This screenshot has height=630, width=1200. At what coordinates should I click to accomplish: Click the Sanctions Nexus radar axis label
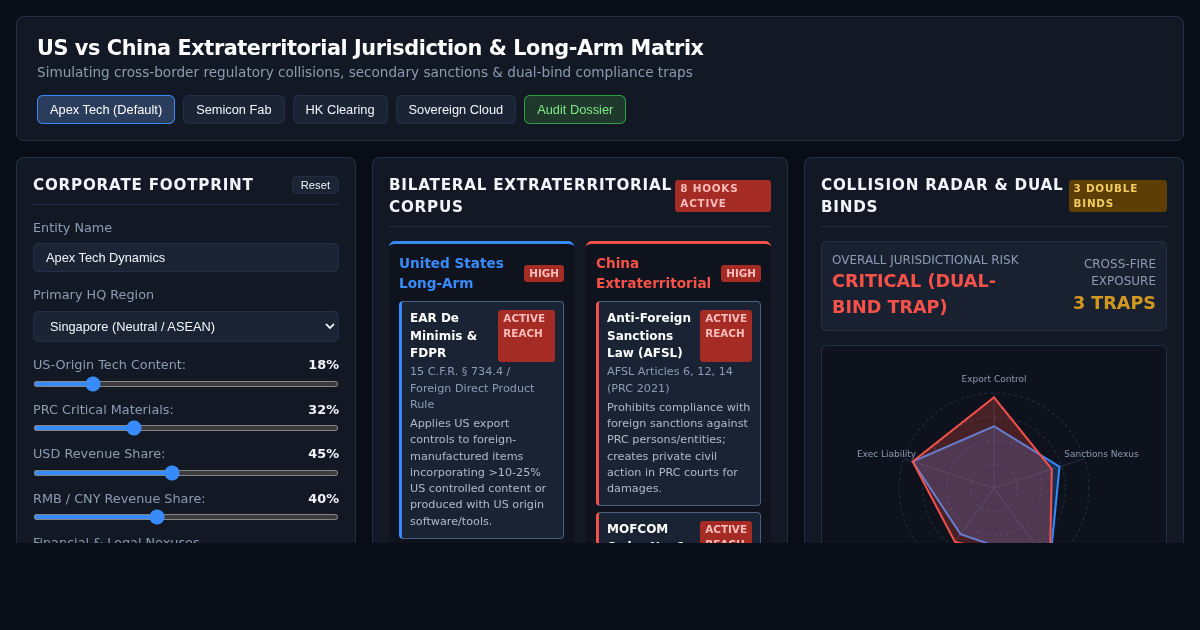pyautogui.click(x=1101, y=454)
